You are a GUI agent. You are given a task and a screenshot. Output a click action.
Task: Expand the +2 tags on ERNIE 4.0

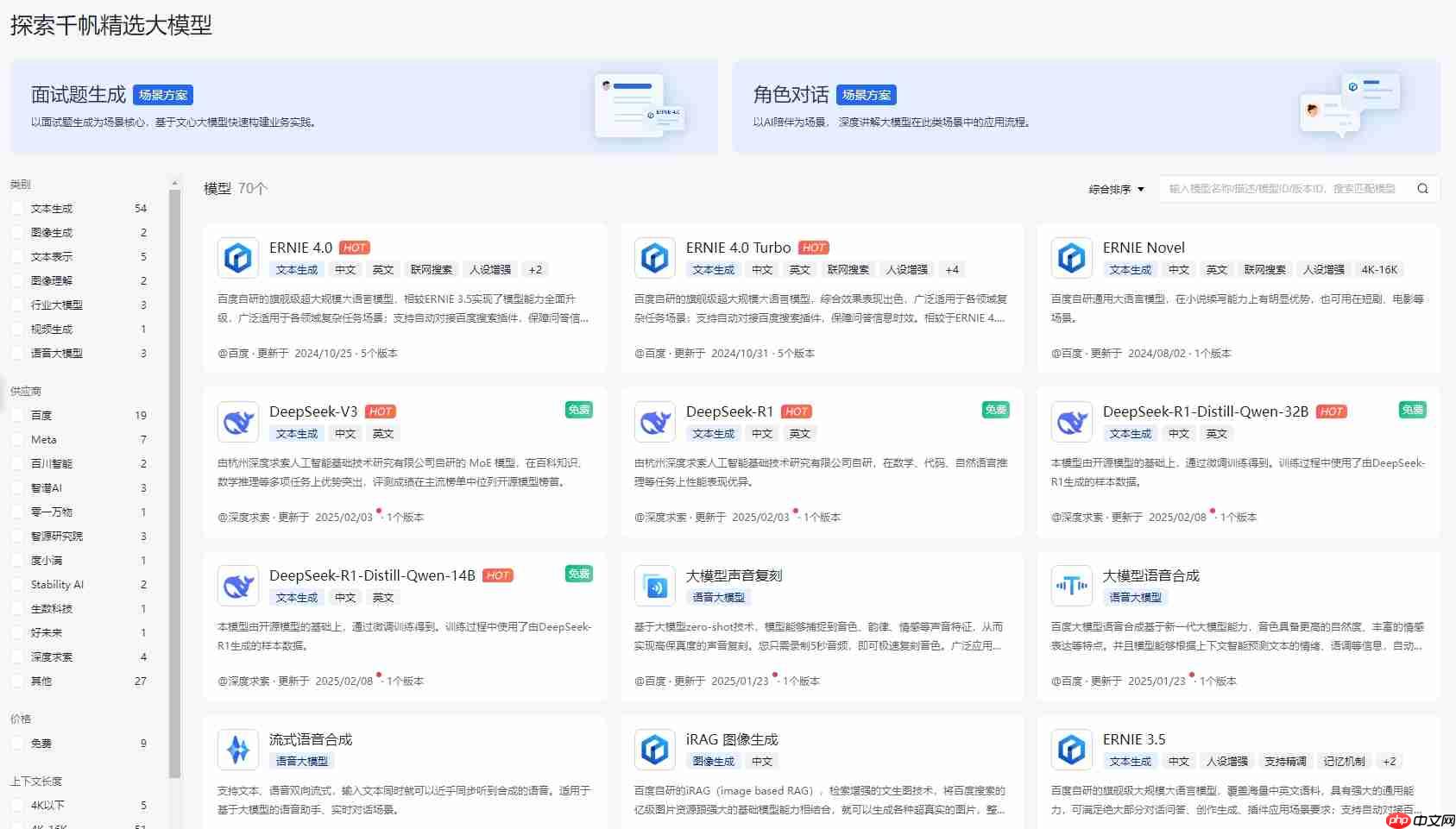[536, 270]
